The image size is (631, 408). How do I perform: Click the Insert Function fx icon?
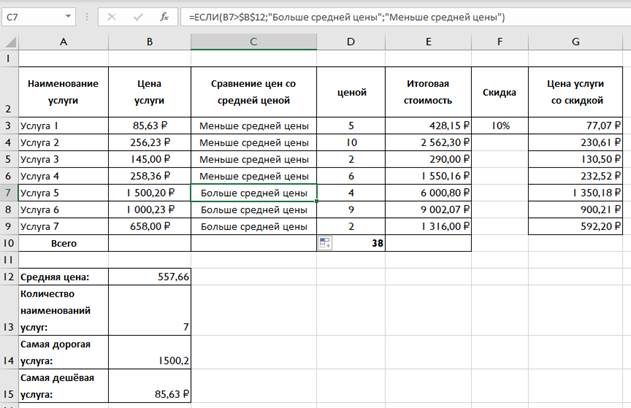(x=166, y=18)
